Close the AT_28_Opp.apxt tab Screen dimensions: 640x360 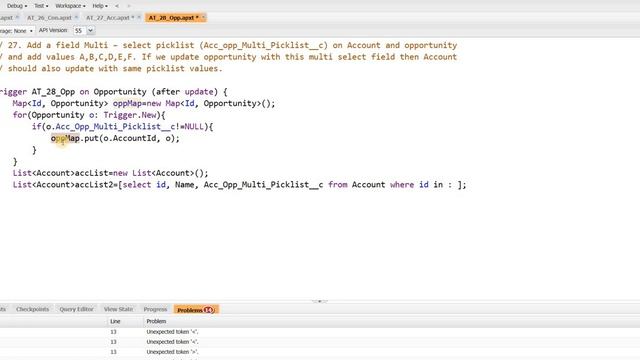tap(203, 17)
